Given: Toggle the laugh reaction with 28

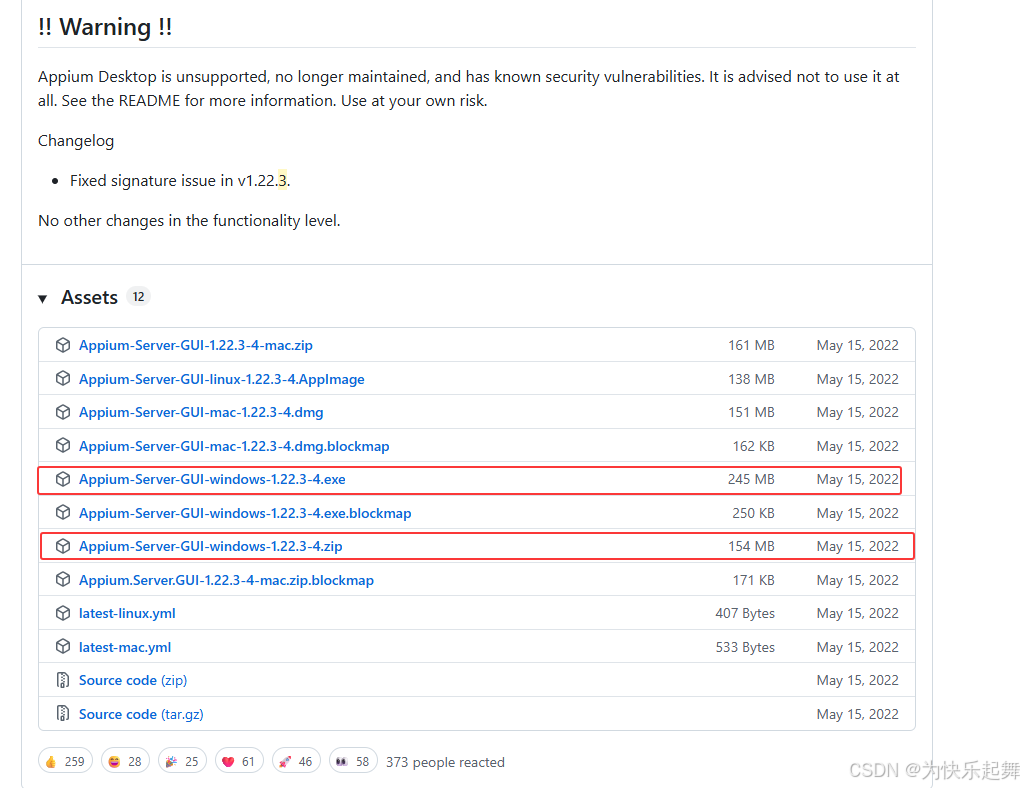Looking at the screenshot, I should click(125, 761).
